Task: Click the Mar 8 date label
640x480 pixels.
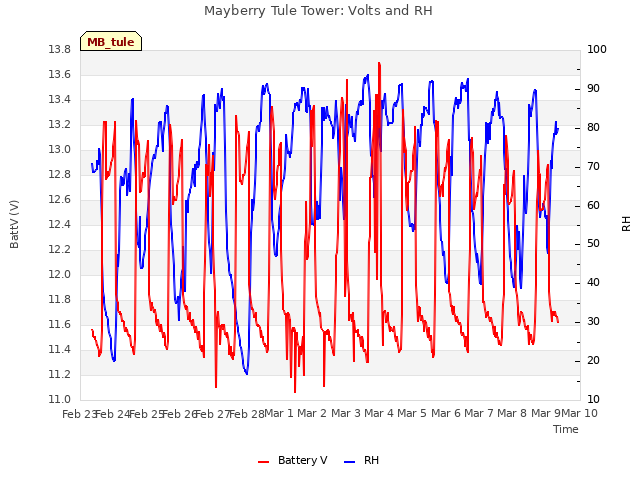Action: 512,413
